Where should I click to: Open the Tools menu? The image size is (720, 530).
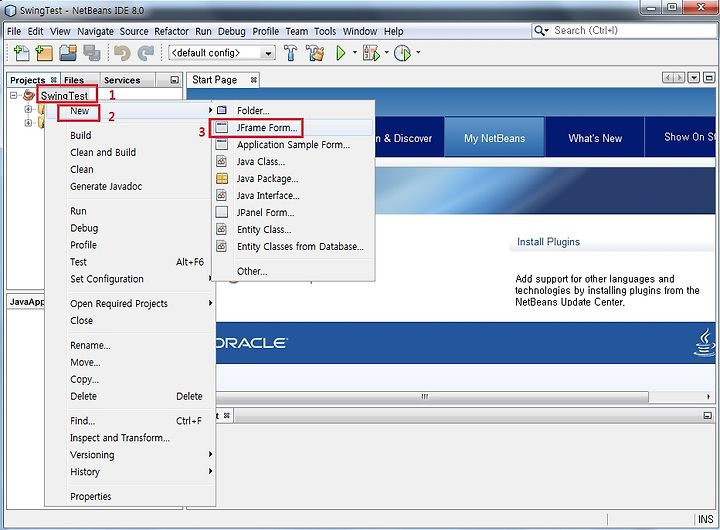[x=325, y=31]
